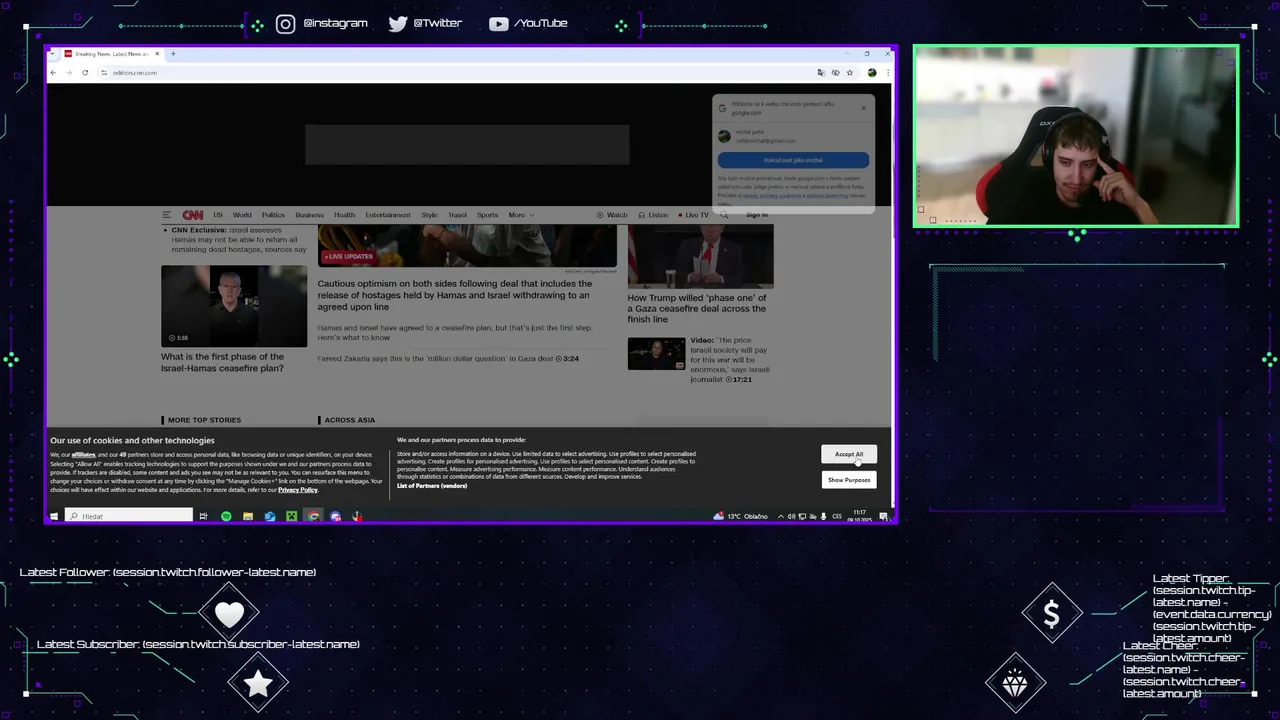
Task: Accept All cookies
Action: [849, 454]
